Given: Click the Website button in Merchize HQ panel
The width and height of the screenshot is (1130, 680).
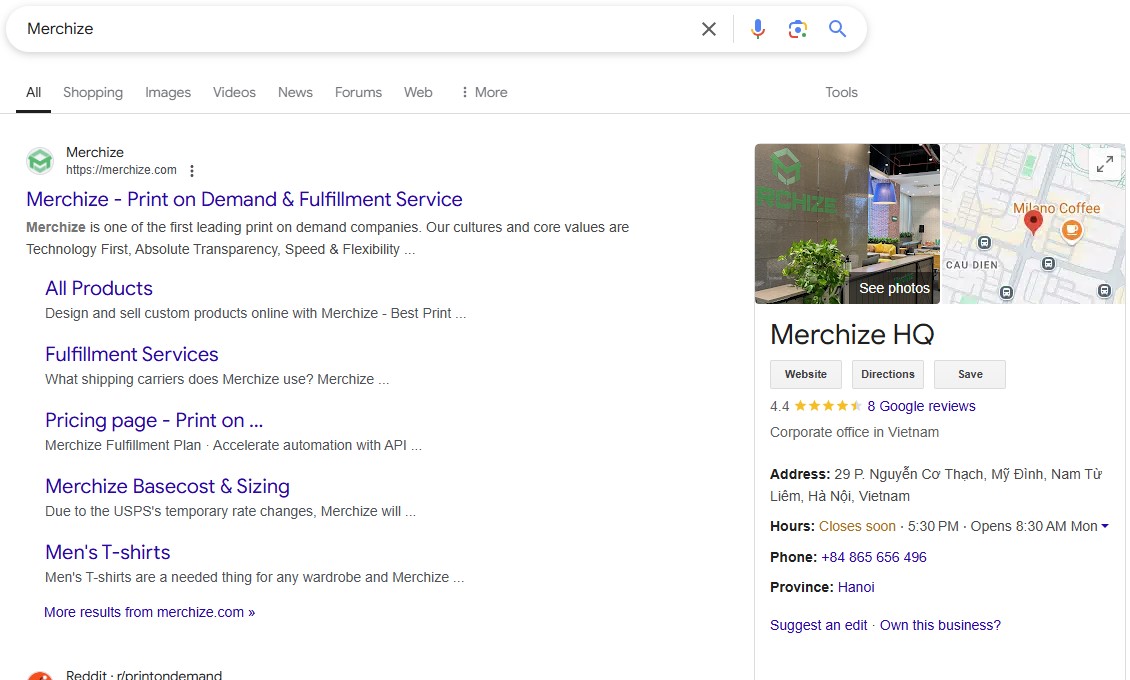Looking at the screenshot, I should [x=806, y=375].
